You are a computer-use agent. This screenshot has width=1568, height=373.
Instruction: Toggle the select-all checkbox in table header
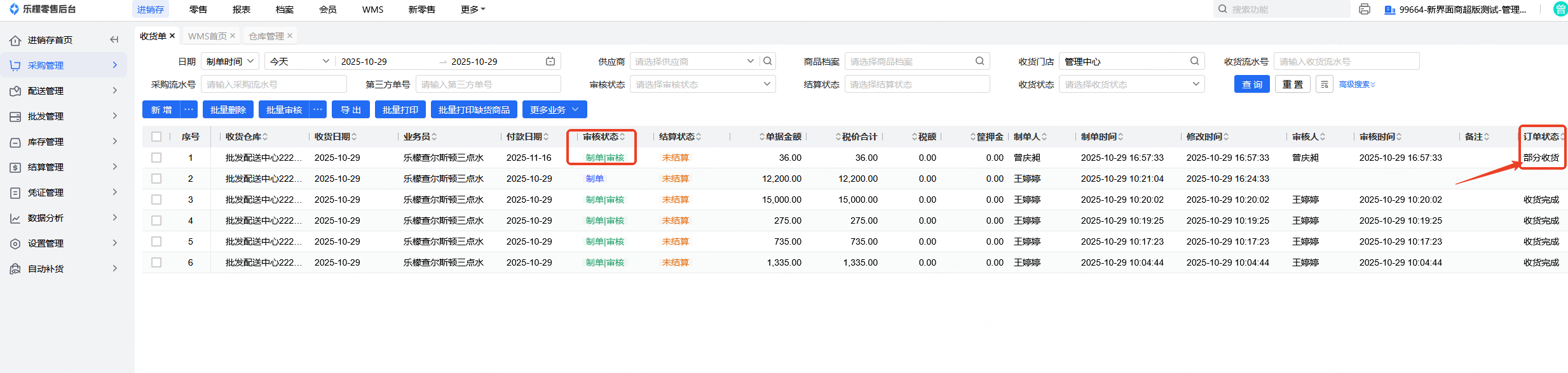click(x=156, y=137)
